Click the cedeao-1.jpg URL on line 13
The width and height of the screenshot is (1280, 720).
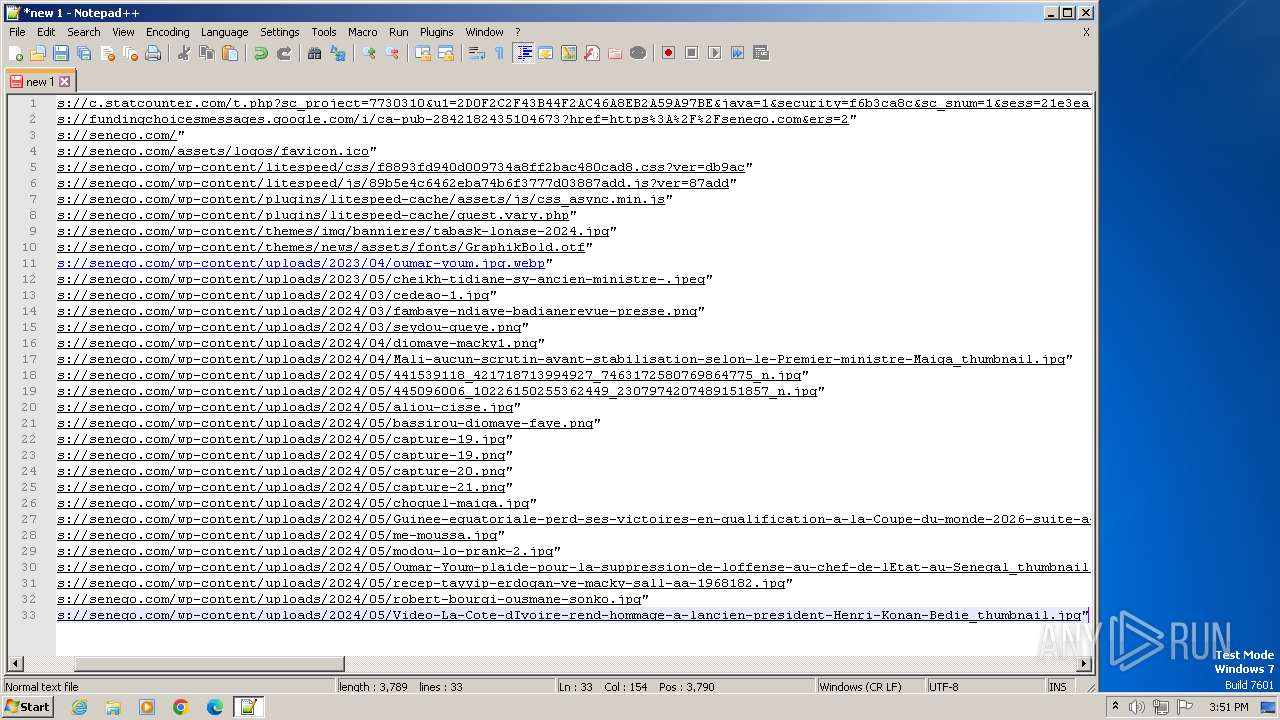click(x=273, y=295)
